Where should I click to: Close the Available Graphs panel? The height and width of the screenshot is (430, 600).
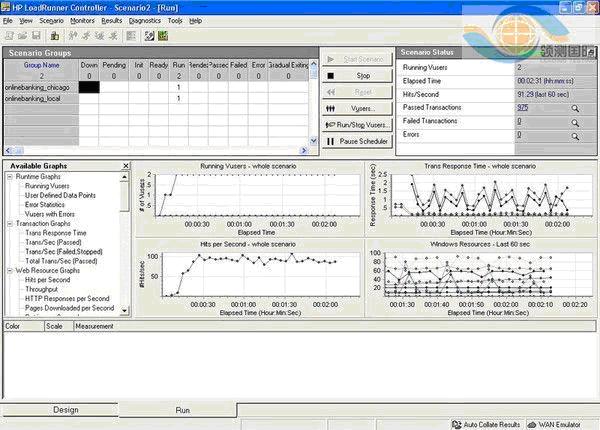pyautogui.click(x=125, y=166)
